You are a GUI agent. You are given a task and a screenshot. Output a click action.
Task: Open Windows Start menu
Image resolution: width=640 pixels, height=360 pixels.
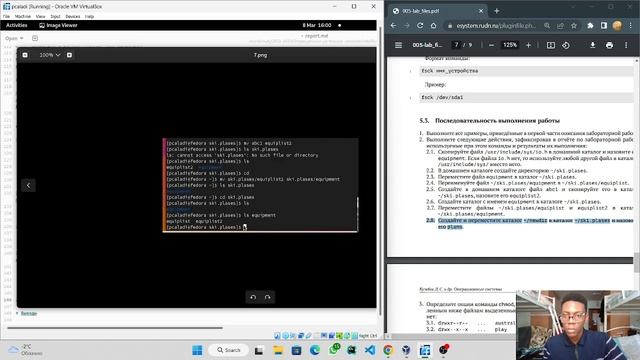point(197,350)
